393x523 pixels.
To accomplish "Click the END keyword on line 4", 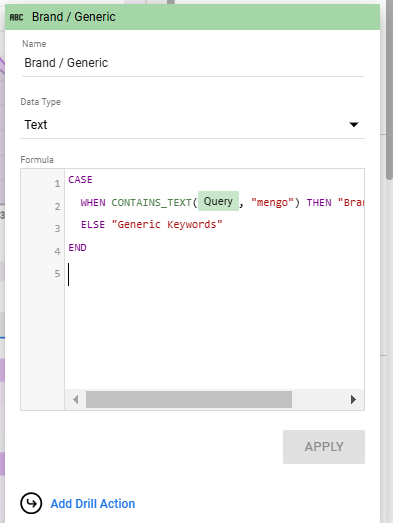I will [77, 247].
